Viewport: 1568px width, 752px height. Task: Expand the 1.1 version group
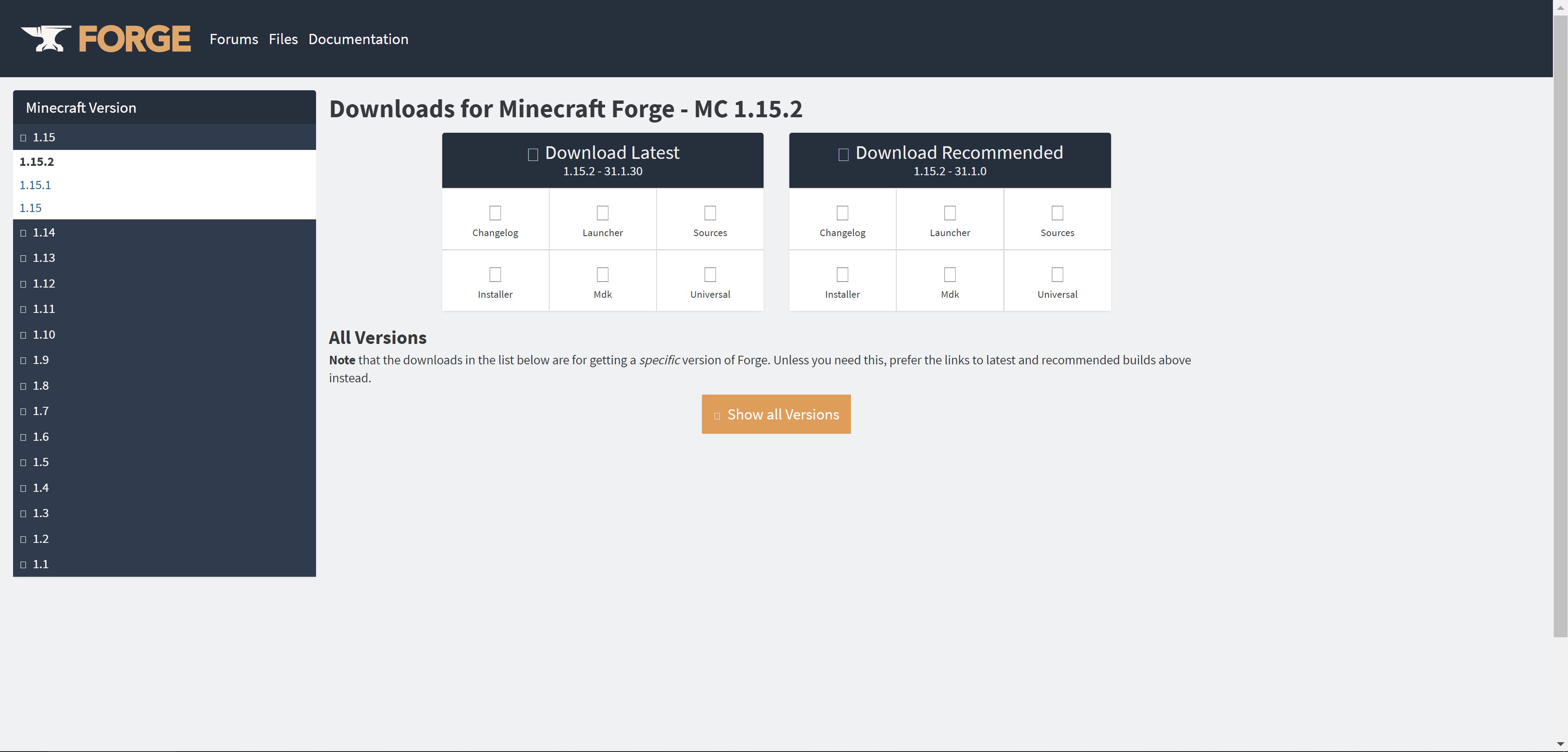164,565
